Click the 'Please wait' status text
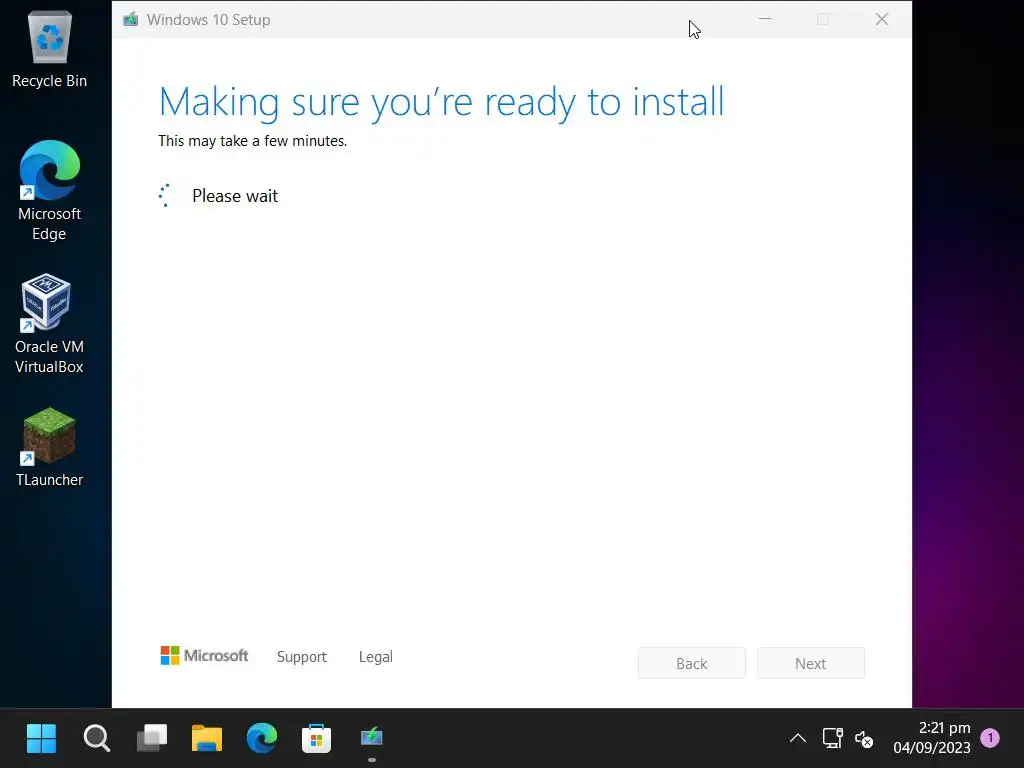 (235, 196)
